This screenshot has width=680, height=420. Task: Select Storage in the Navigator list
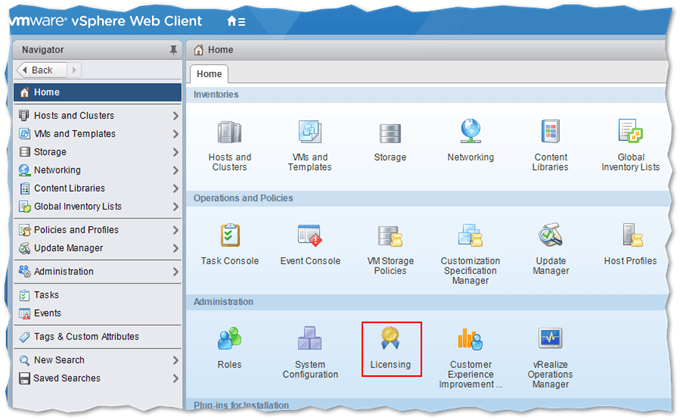click(x=98, y=152)
